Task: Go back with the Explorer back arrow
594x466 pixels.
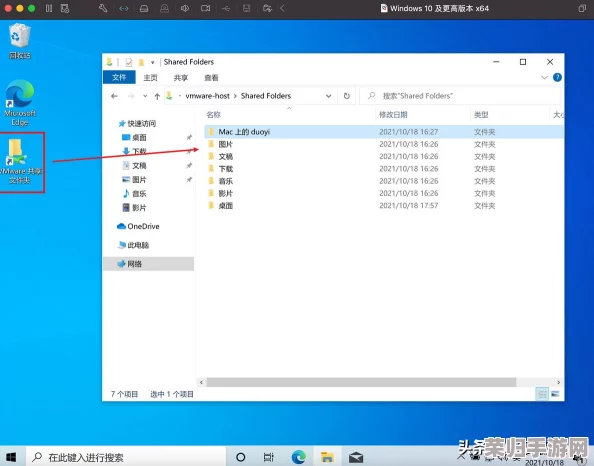Action: [114, 96]
